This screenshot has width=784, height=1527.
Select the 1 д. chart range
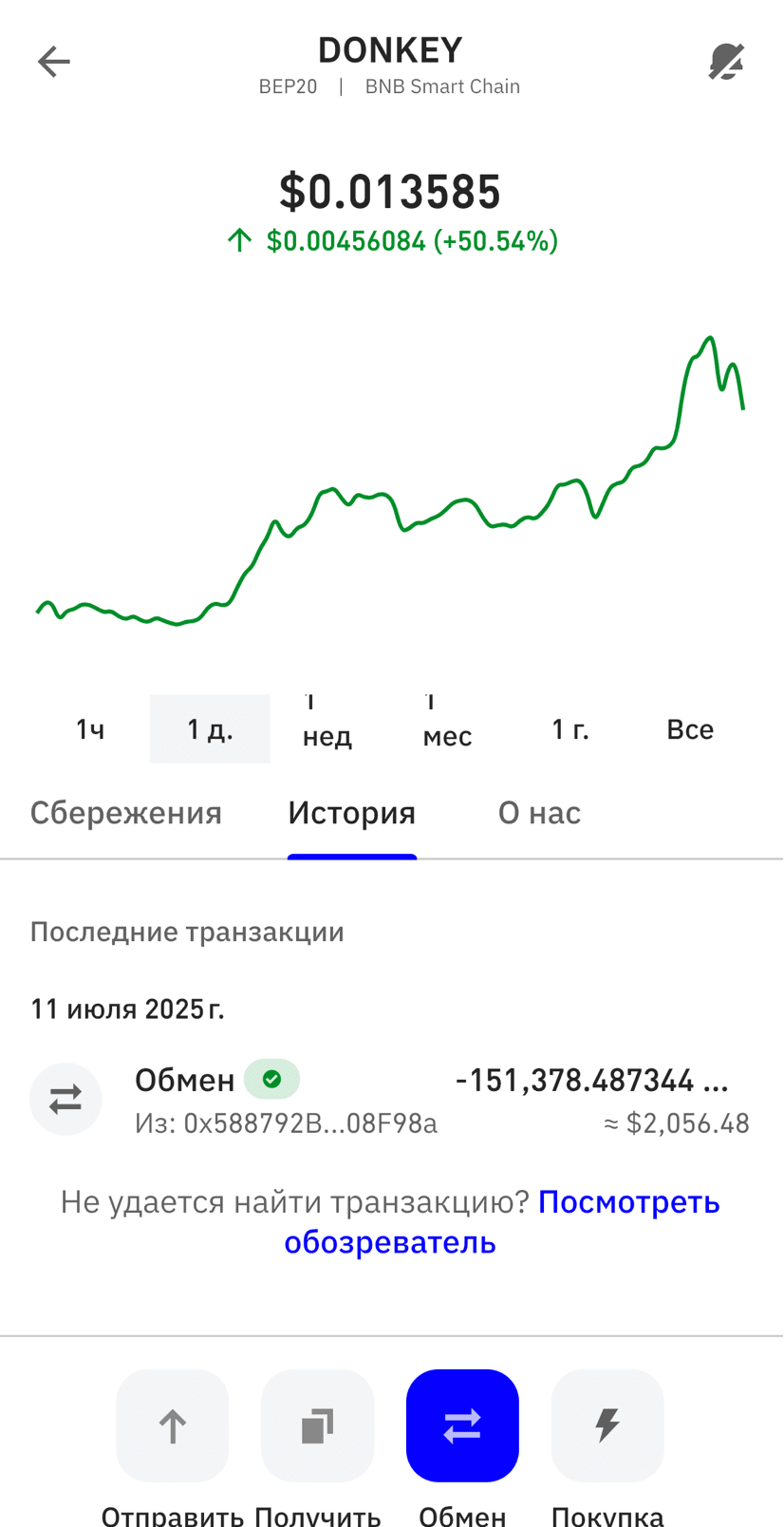click(210, 729)
